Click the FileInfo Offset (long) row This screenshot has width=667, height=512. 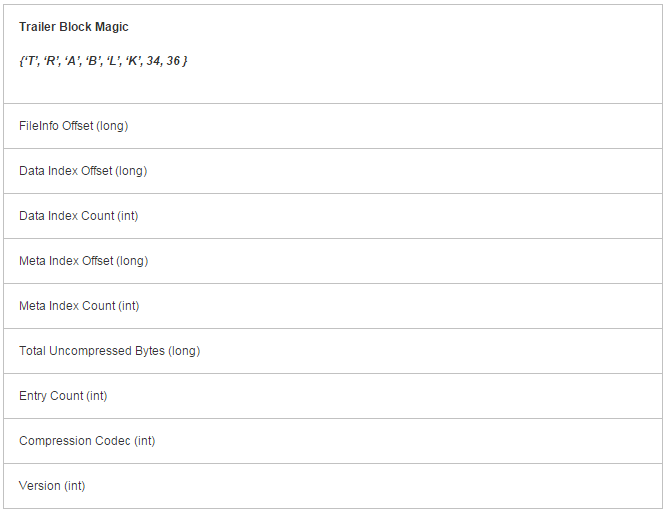point(333,126)
